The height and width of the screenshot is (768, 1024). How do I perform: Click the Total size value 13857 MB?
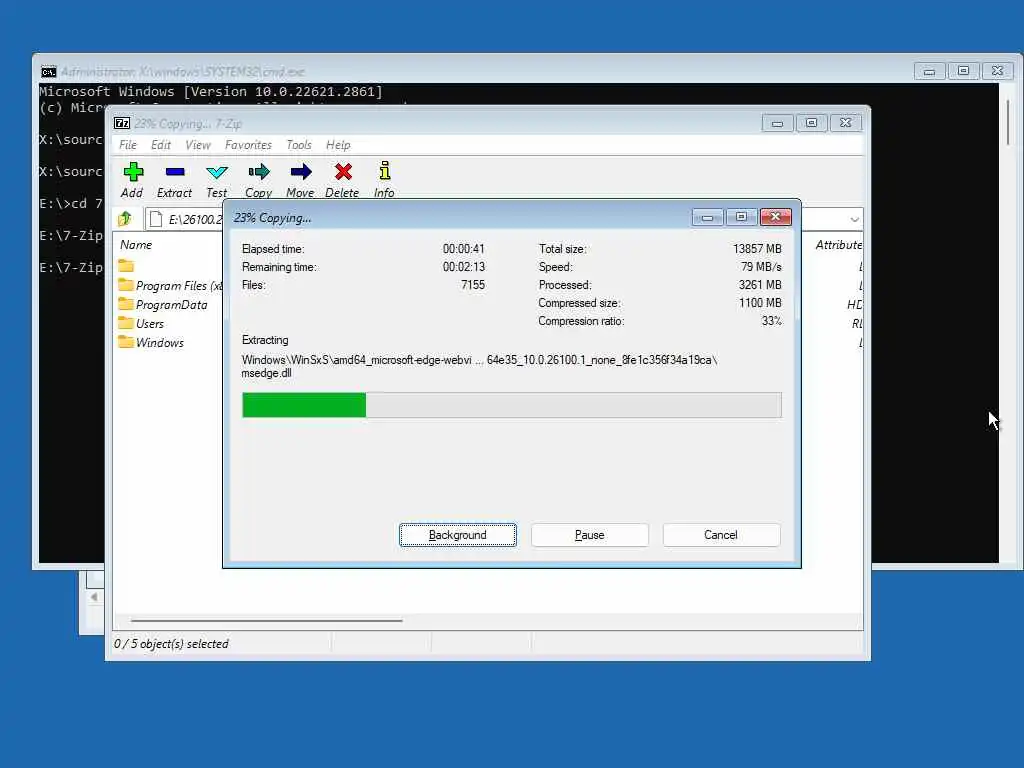pos(758,249)
